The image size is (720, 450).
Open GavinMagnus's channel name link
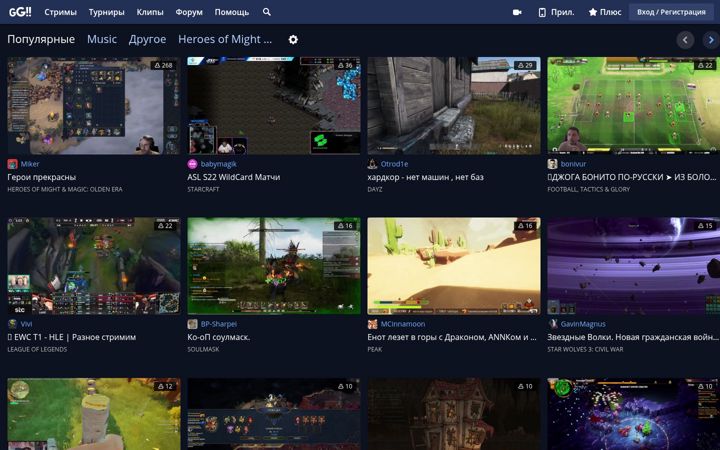coord(583,324)
